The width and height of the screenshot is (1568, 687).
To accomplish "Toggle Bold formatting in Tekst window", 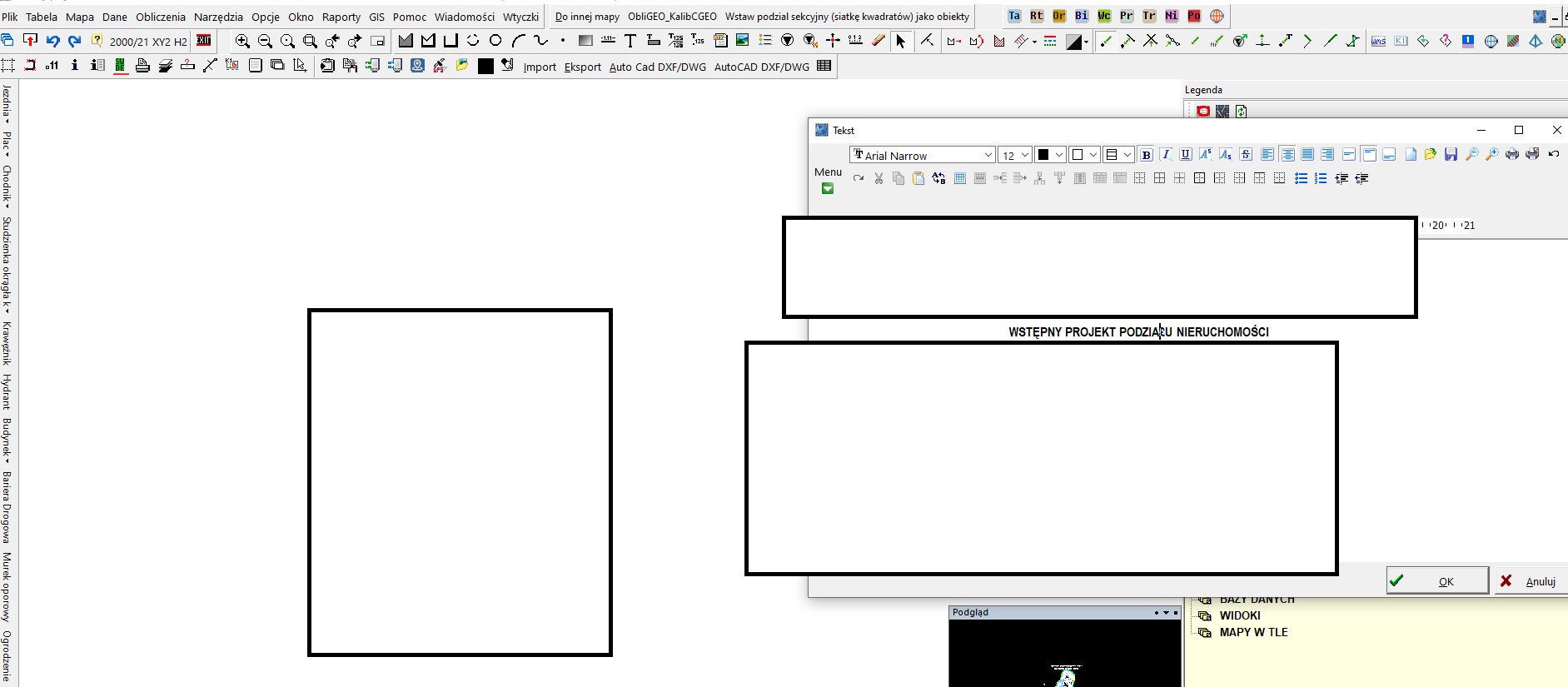I will pyautogui.click(x=1146, y=155).
